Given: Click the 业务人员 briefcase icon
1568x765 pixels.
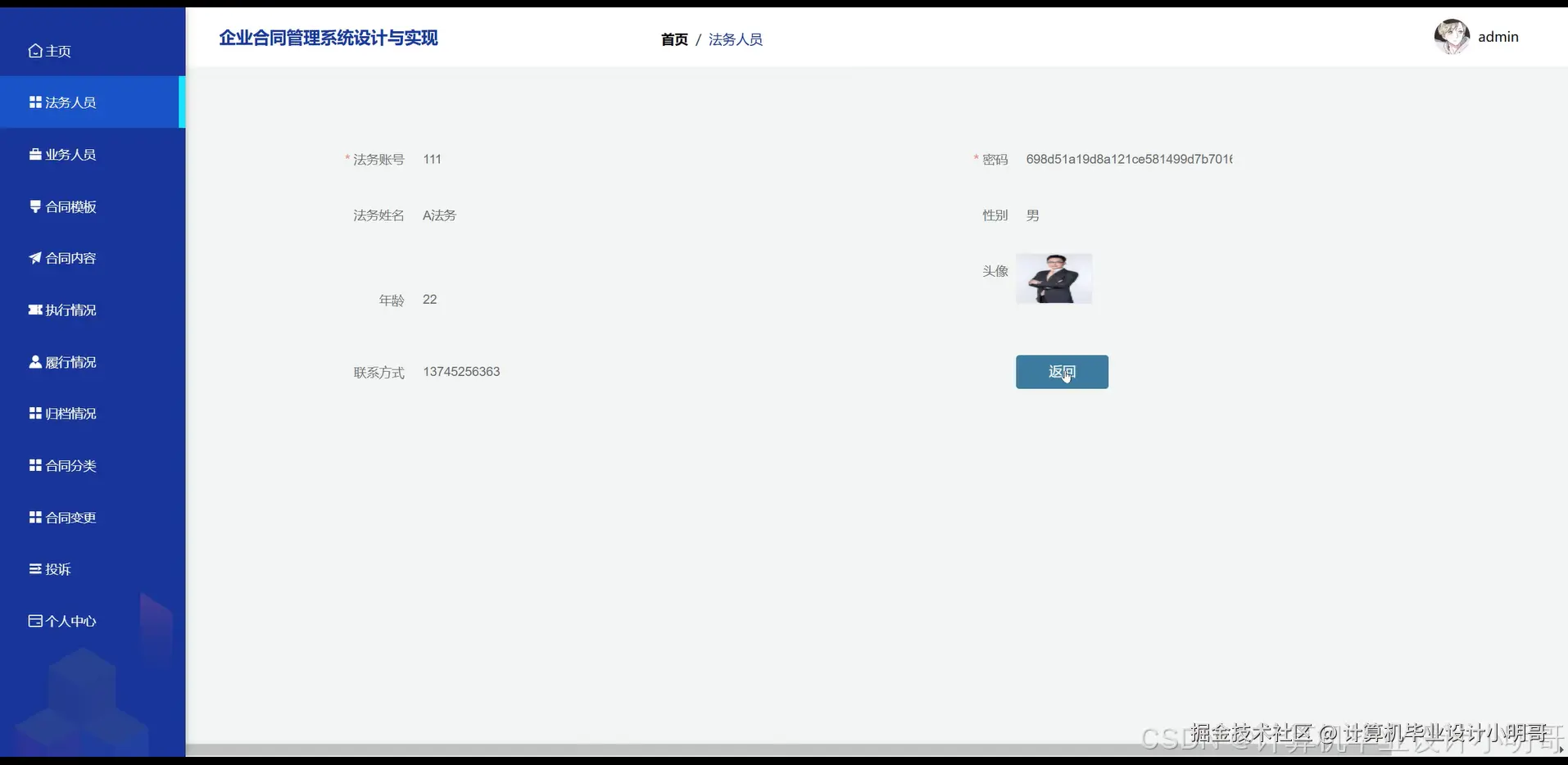Looking at the screenshot, I should (34, 154).
